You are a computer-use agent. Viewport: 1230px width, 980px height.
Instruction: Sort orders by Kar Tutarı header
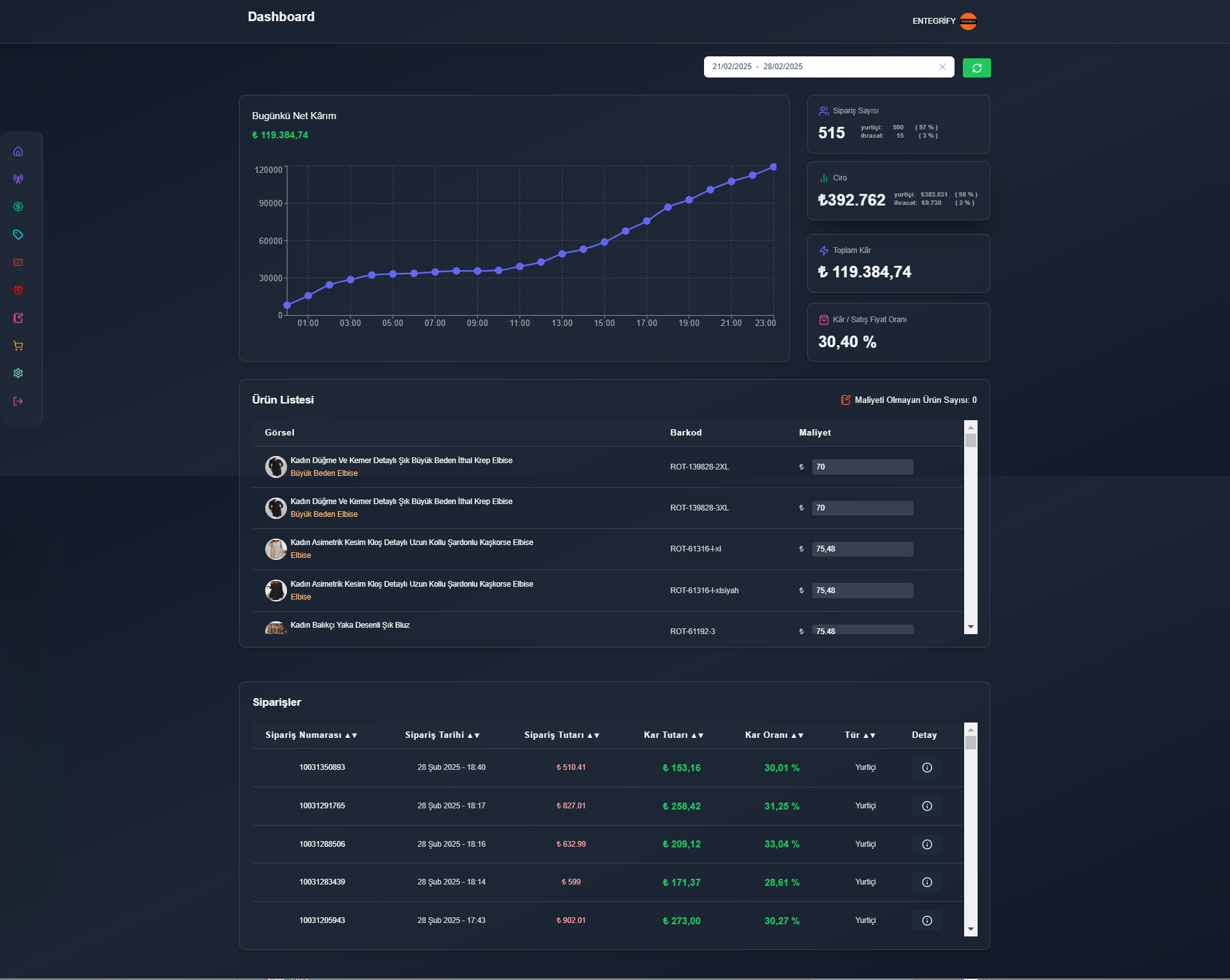pyautogui.click(x=673, y=735)
